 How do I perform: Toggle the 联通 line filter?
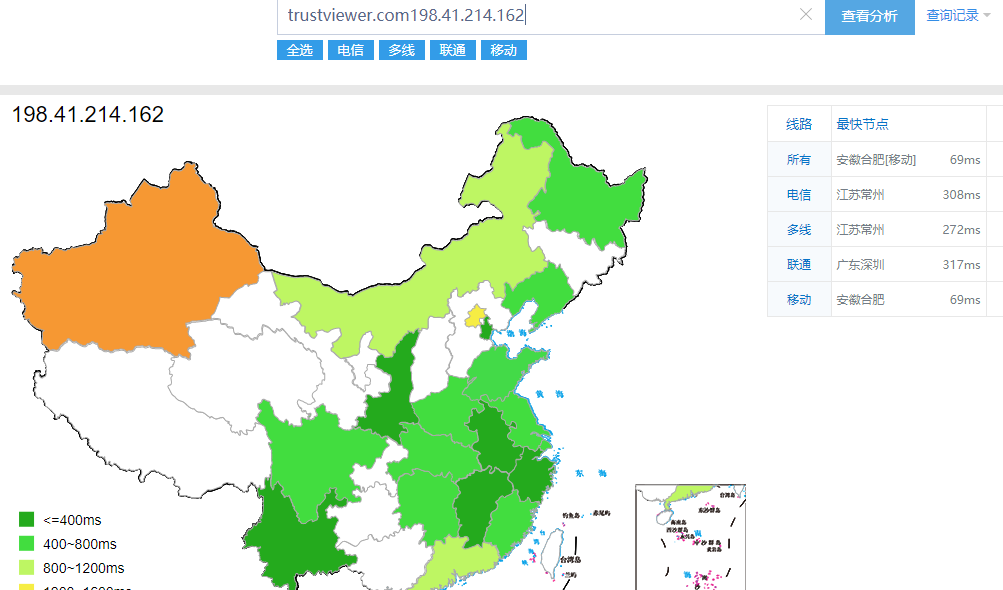point(453,50)
